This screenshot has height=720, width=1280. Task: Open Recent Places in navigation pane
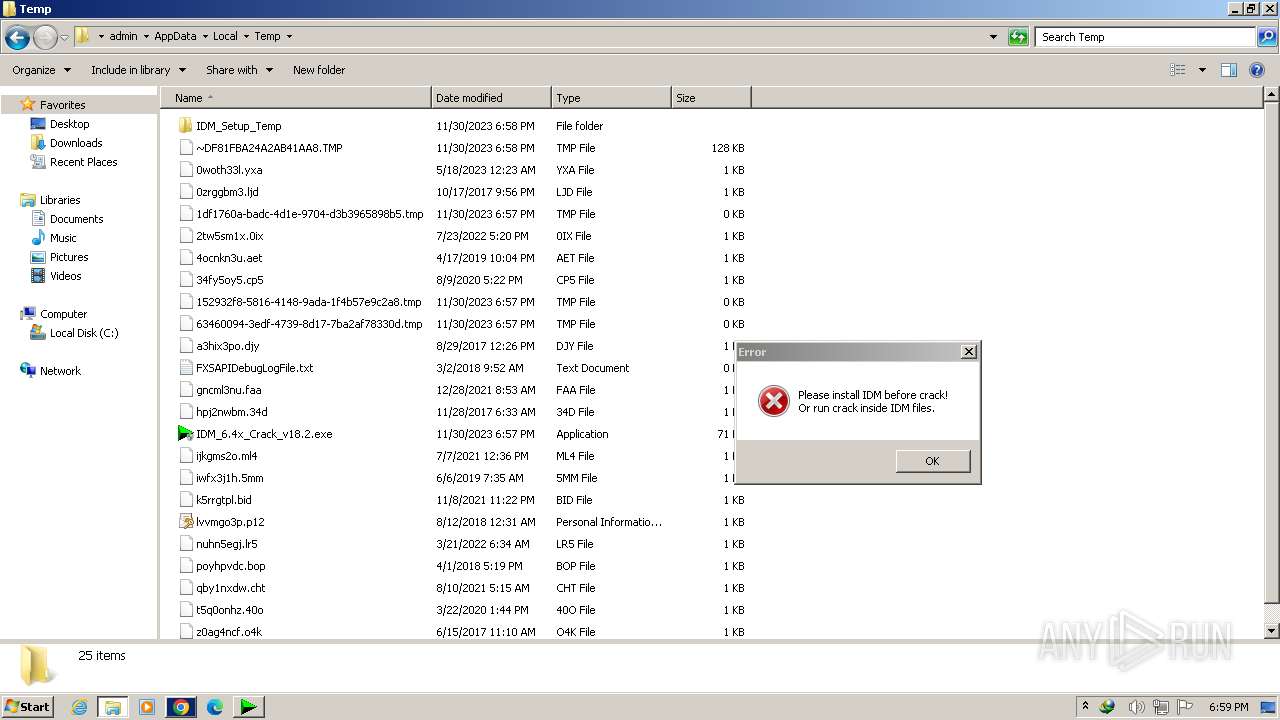click(83, 162)
